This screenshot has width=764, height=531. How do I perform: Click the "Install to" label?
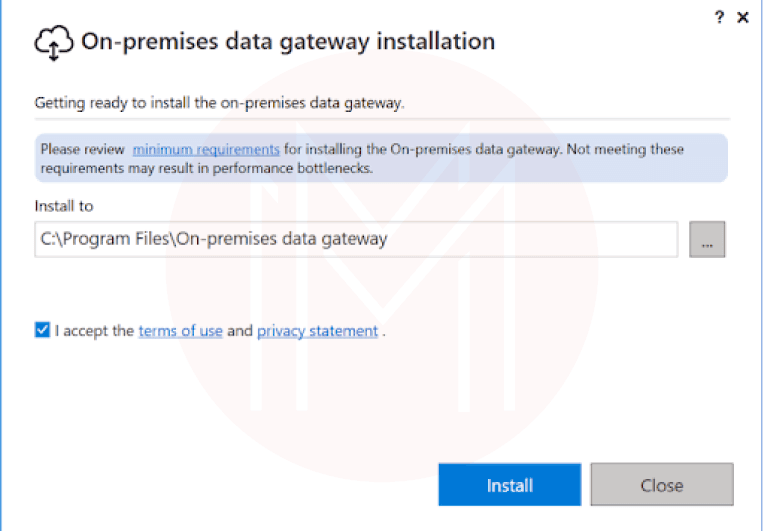click(64, 206)
